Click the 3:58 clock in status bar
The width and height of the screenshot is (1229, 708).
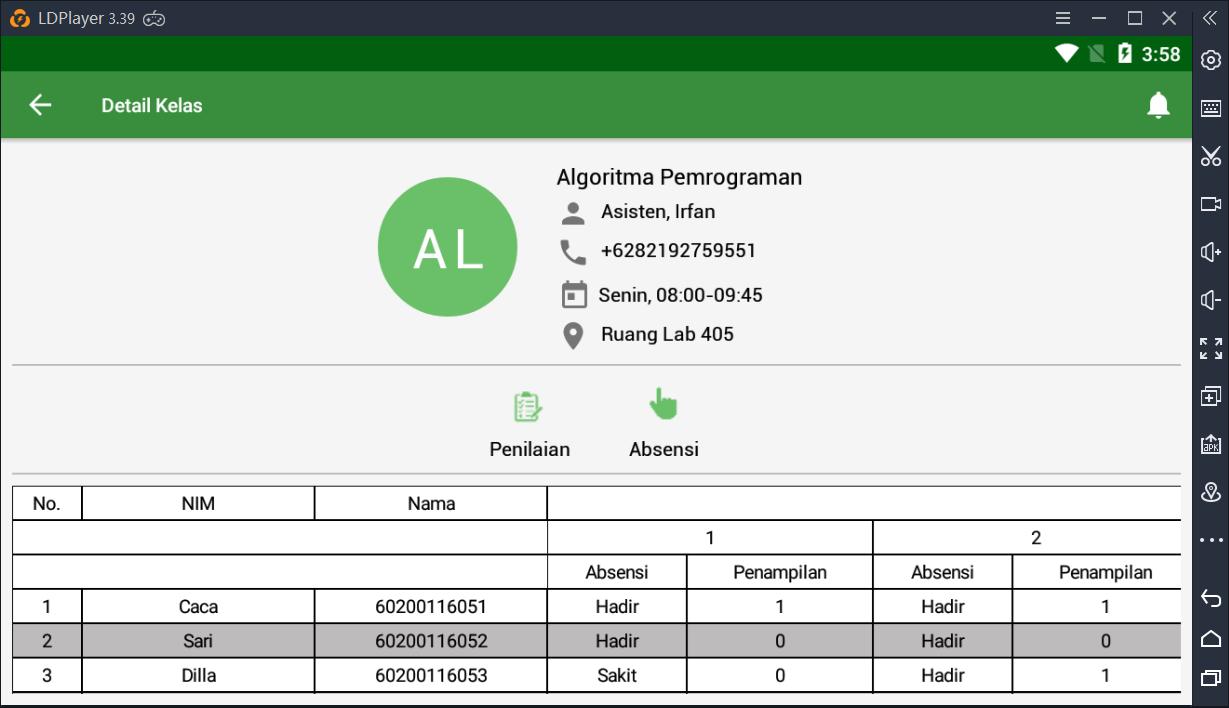(1161, 54)
